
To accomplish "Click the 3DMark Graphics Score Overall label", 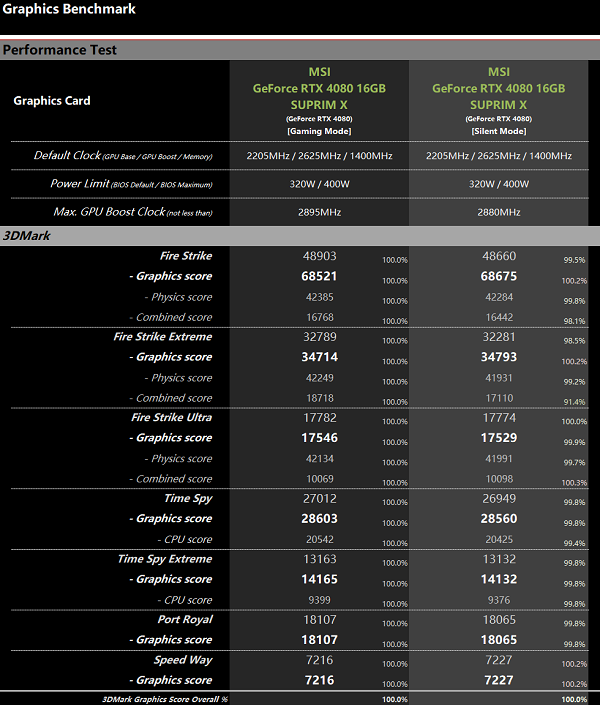I will (x=165, y=700).
